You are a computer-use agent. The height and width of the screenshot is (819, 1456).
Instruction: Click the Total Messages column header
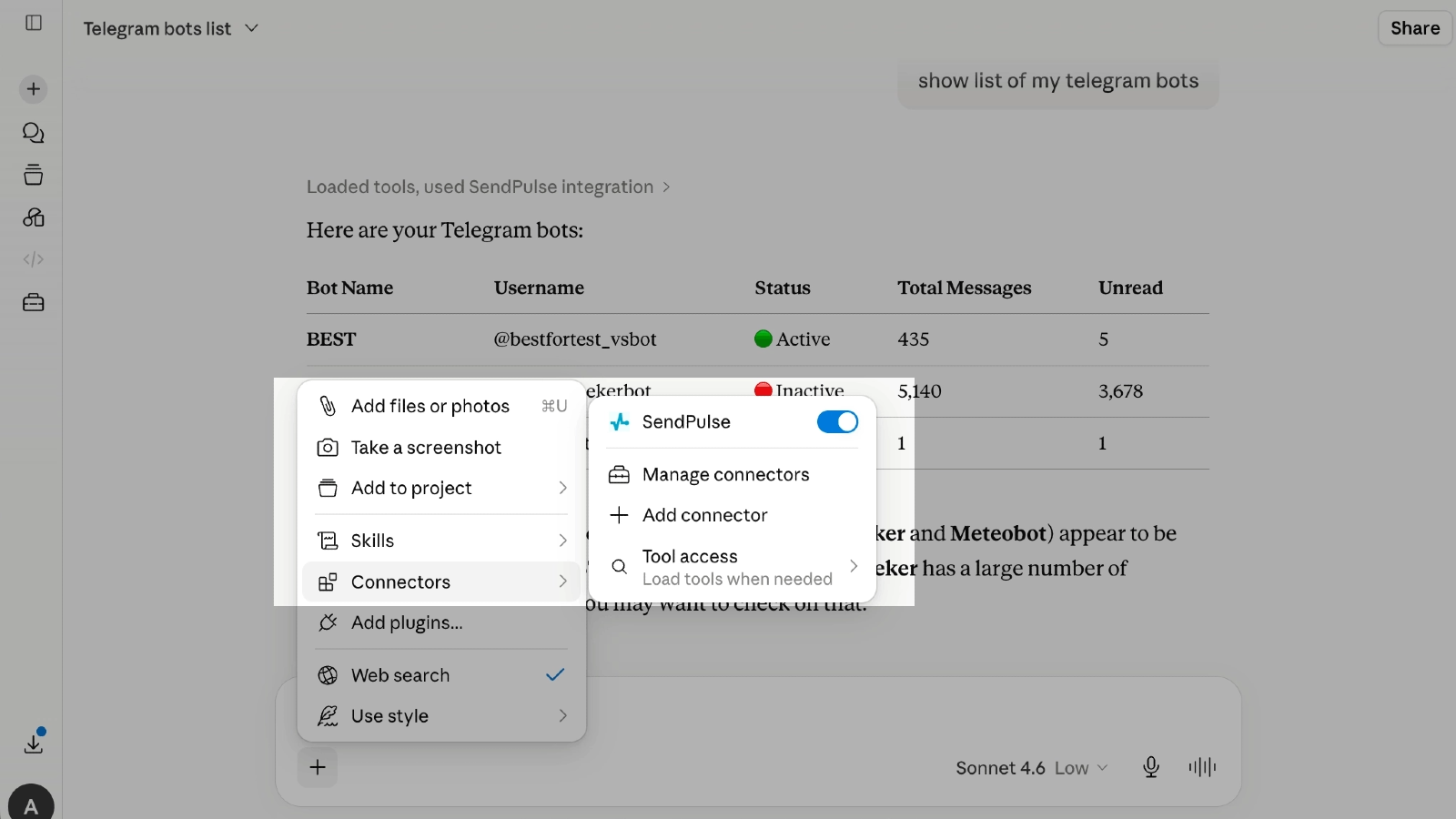pyautogui.click(x=965, y=288)
